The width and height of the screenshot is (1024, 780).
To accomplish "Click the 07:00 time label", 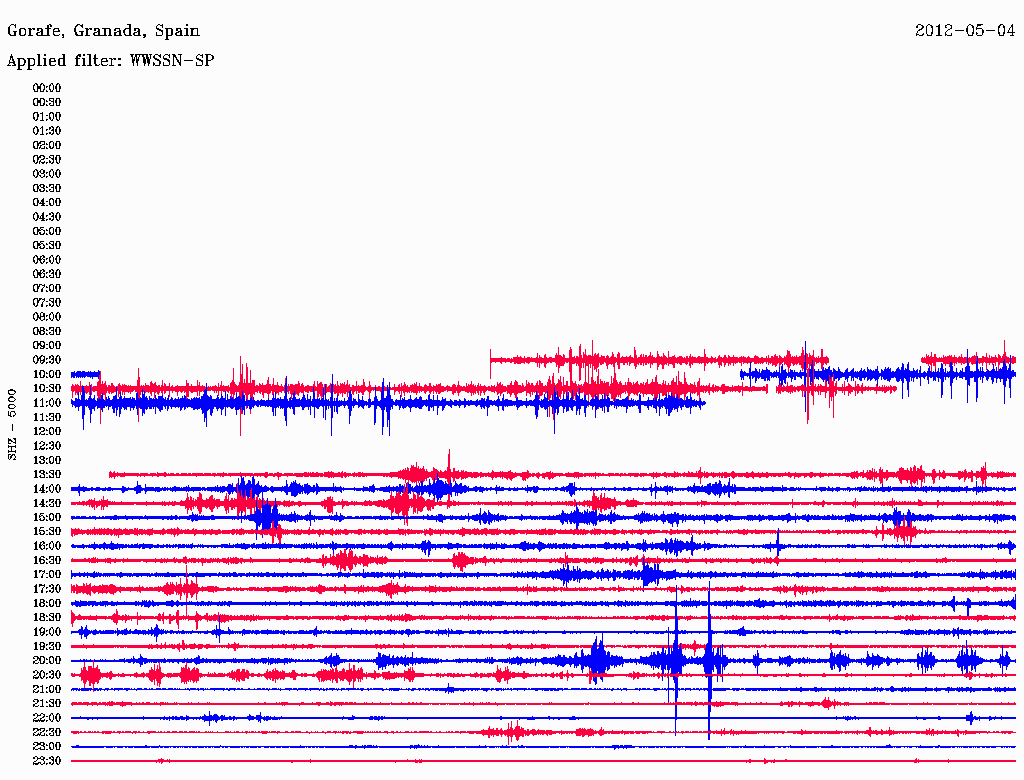I will (47, 289).
